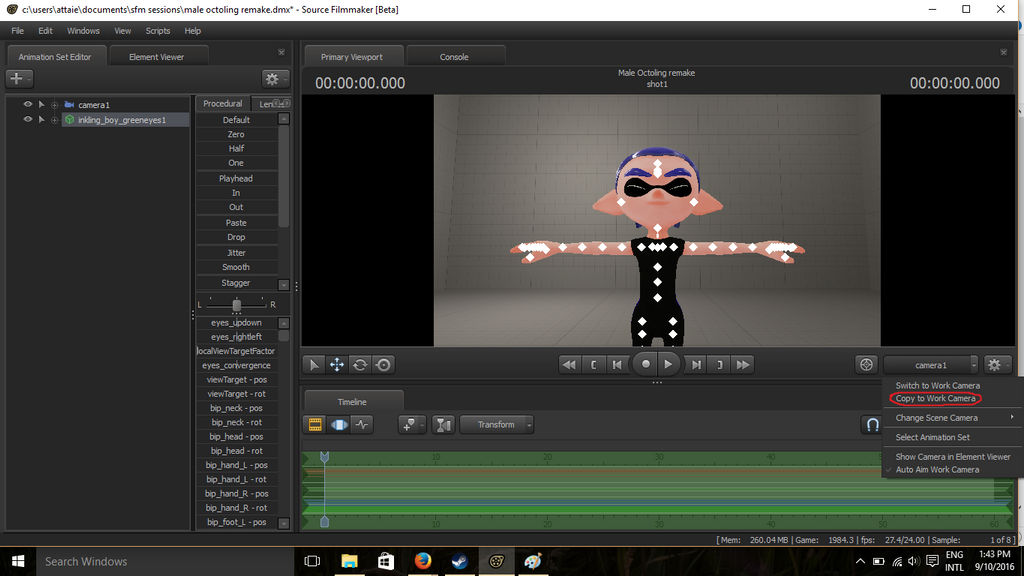Apply the Smooth preset

point(236,267)
